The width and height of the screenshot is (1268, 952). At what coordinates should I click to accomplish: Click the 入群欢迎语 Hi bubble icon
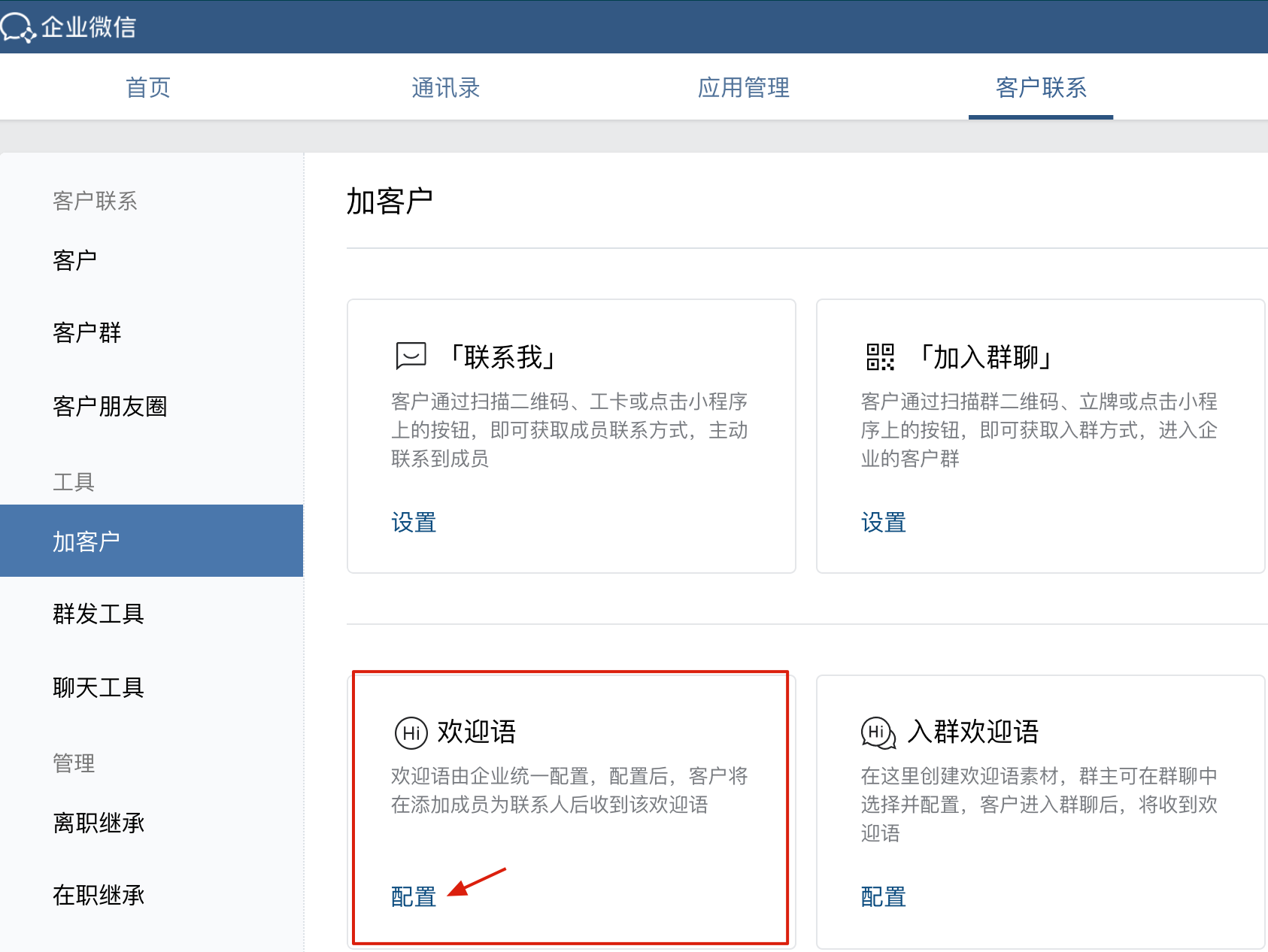[x=878, y=732]
